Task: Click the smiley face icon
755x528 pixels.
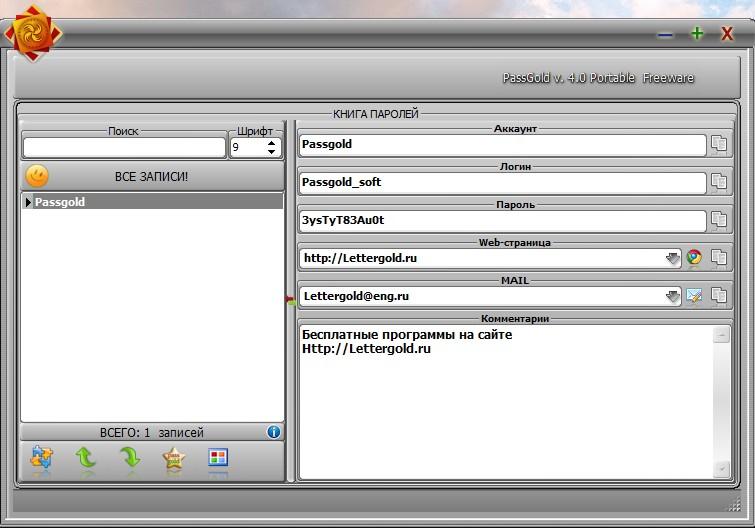Action: 37,176
